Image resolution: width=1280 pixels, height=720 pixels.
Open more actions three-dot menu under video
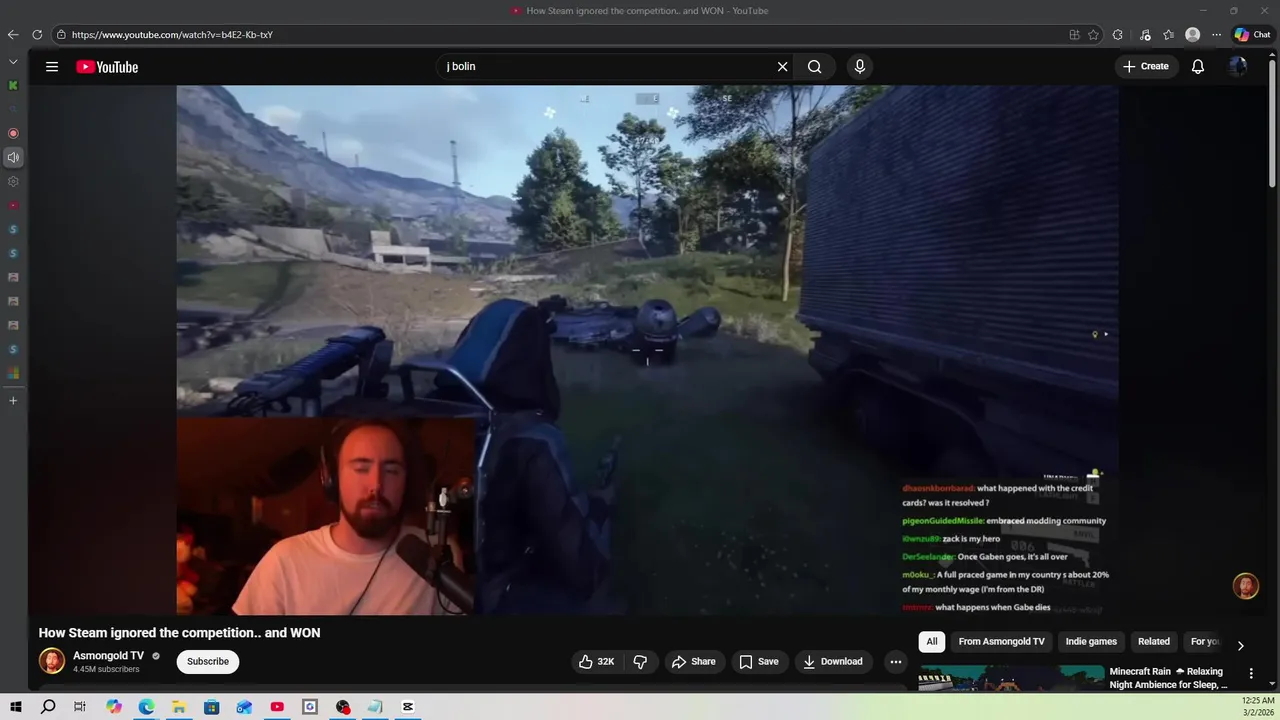click(896, 661)
